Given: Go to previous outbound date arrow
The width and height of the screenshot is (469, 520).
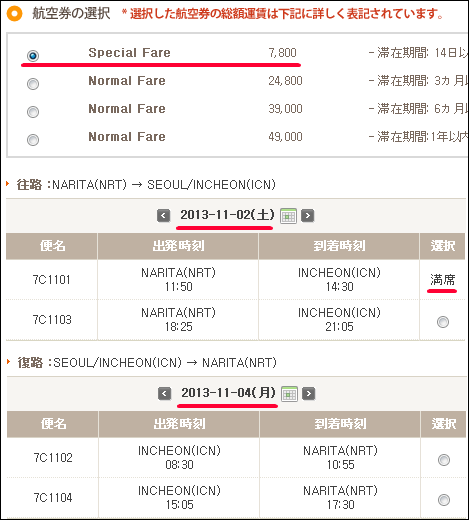Looking at the screenshot, I should [163, 216].
